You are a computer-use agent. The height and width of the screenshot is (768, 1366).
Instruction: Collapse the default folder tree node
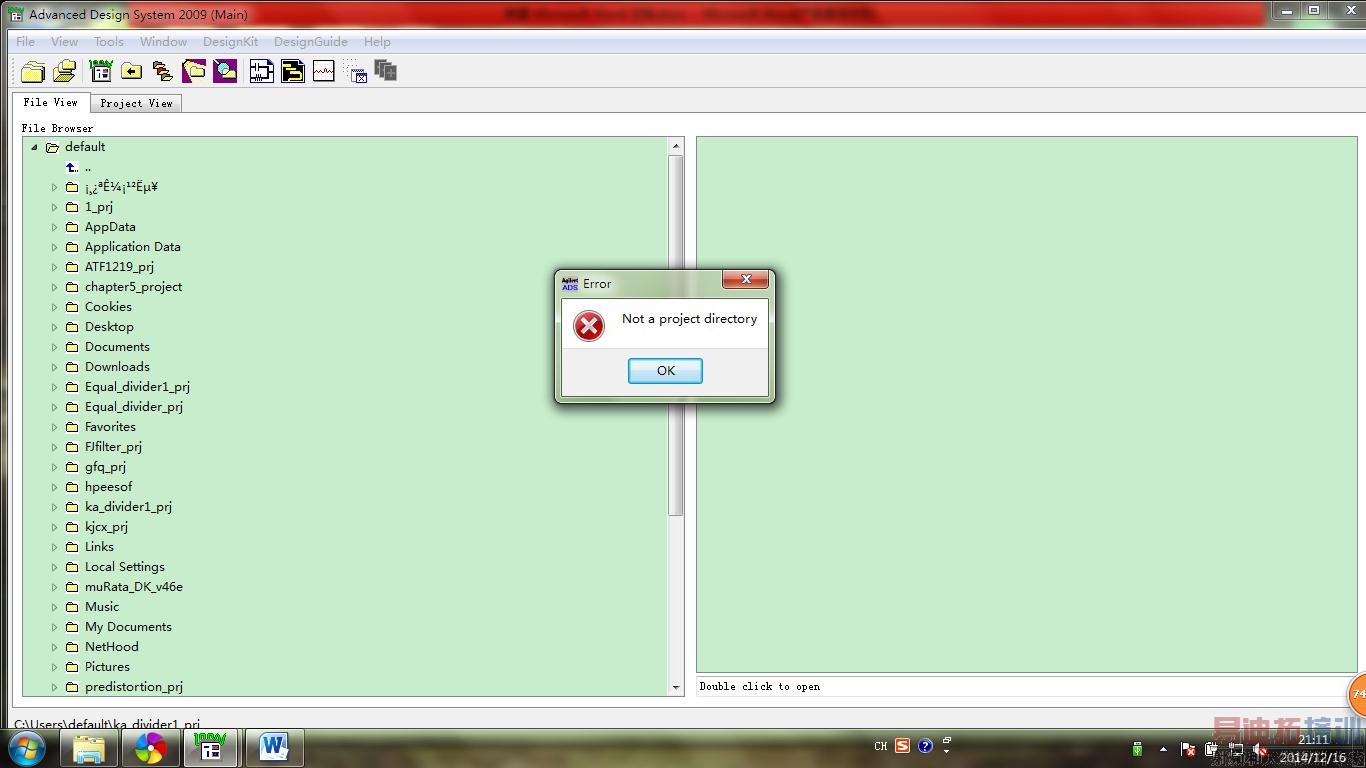coord(35,147)
